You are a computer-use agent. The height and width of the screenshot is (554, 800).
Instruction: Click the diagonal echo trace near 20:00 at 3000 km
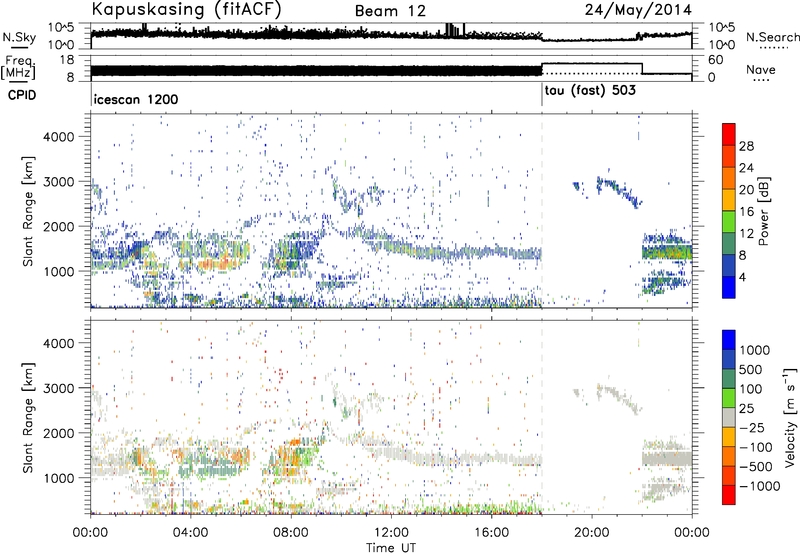point(619,191)
